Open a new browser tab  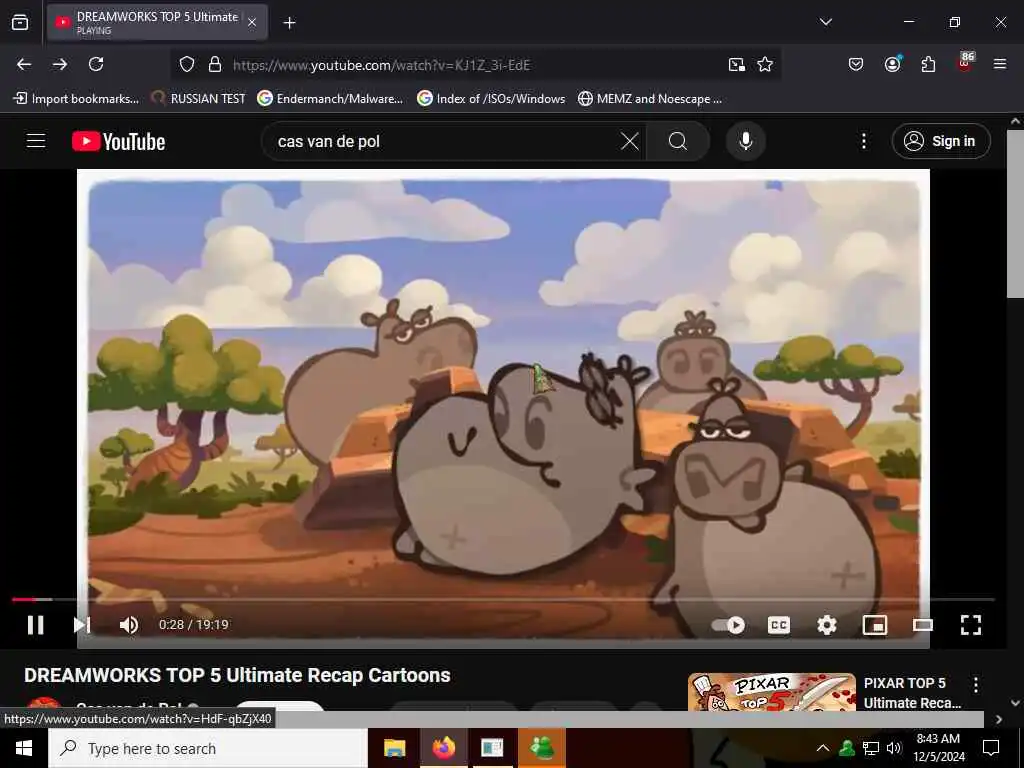coord(289,23)
